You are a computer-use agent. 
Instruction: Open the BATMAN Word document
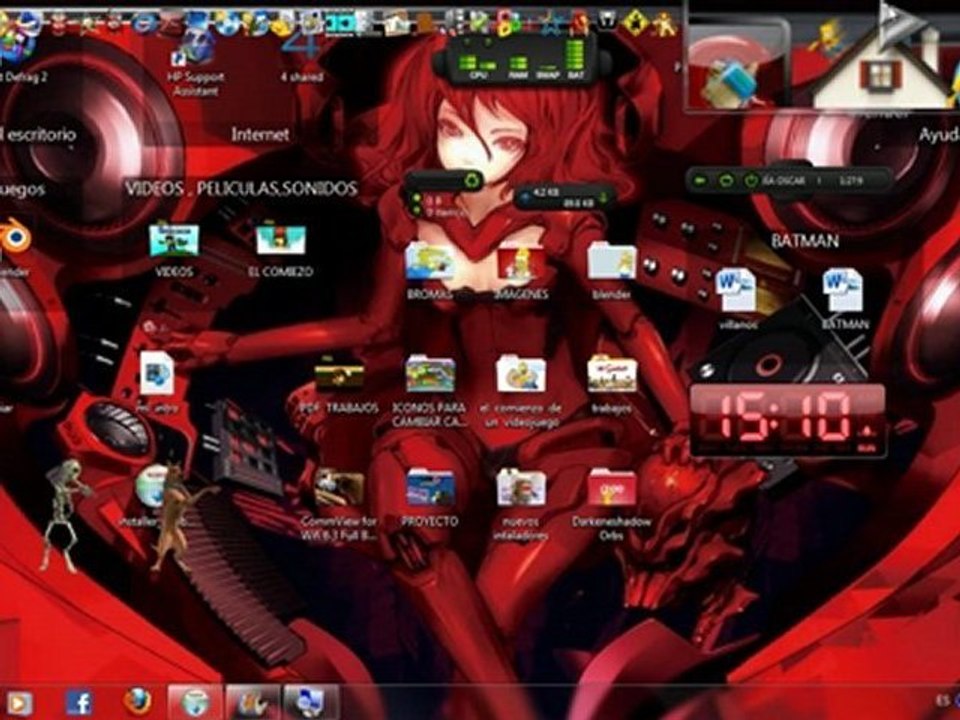(x=844, y=299)
